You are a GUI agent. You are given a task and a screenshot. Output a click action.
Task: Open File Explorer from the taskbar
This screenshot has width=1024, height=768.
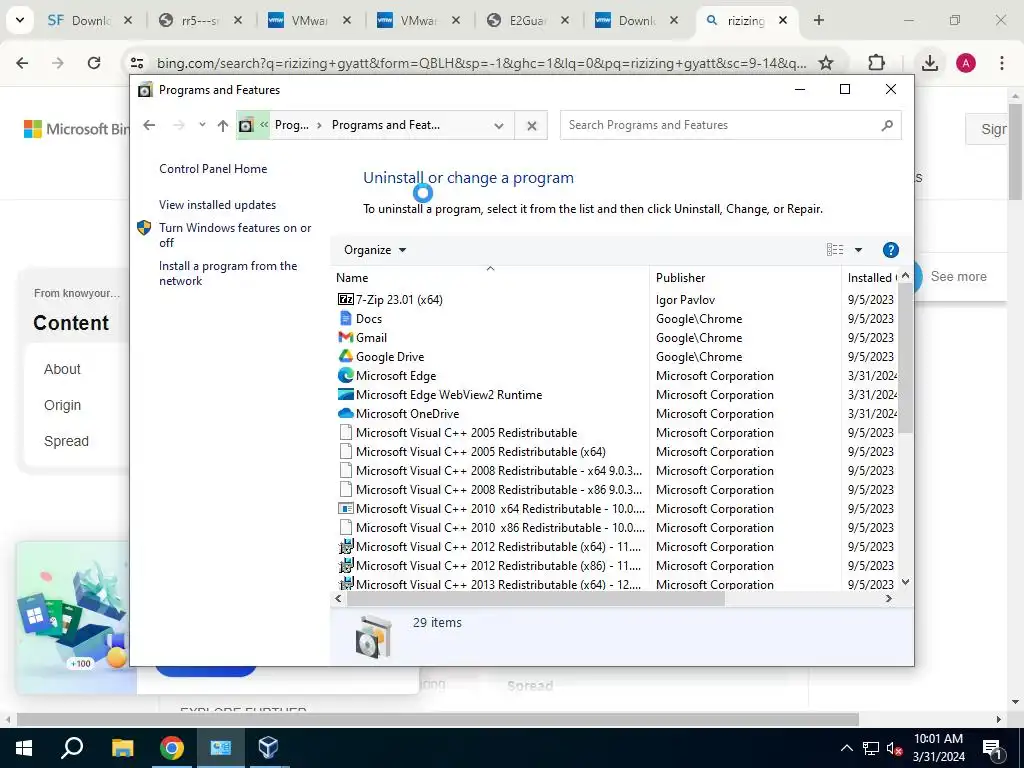coord(122,748)
